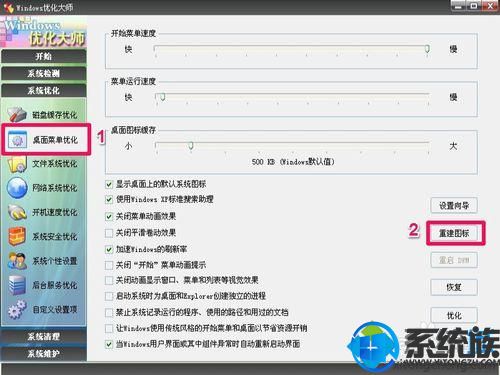Viewport: 500px width, 375px height.
Task: Select the 桌面菜单优化 sidebar icon
Action: (17, 140)
